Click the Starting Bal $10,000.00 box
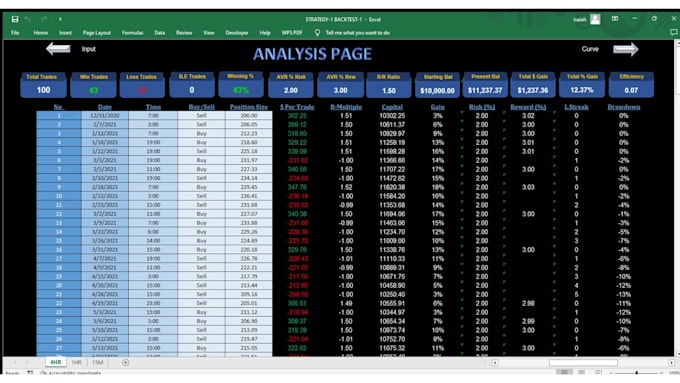 coord(437,86)
